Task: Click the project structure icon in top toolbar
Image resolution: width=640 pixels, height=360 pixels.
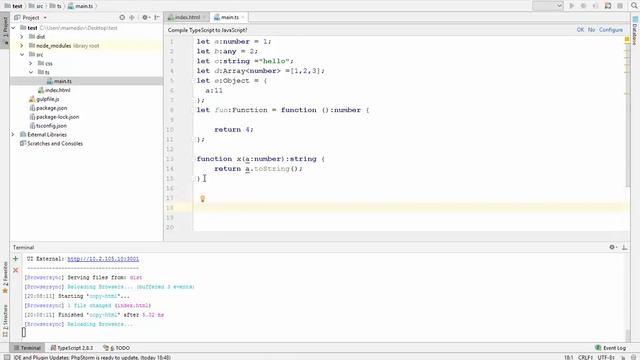Action: click(x=608, y=6)
